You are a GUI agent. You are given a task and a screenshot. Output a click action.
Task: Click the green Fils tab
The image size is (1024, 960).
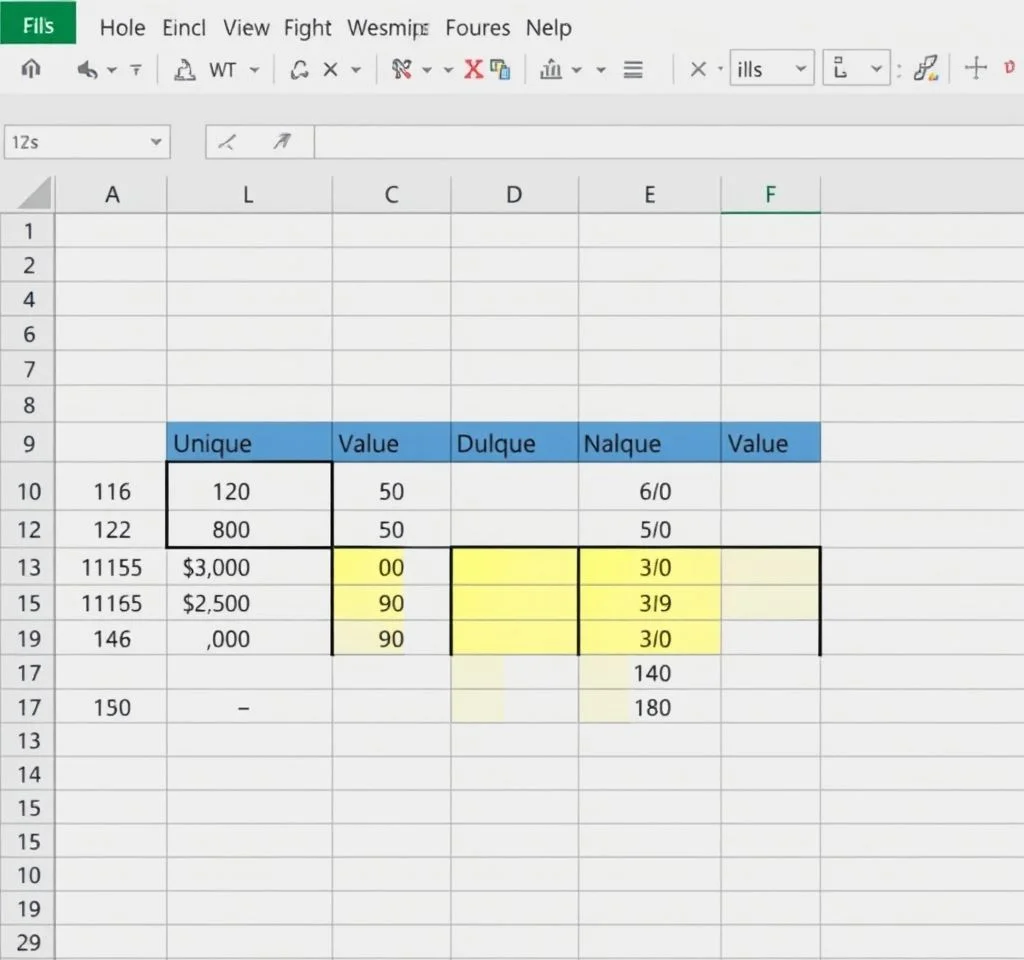coord(38,24)
